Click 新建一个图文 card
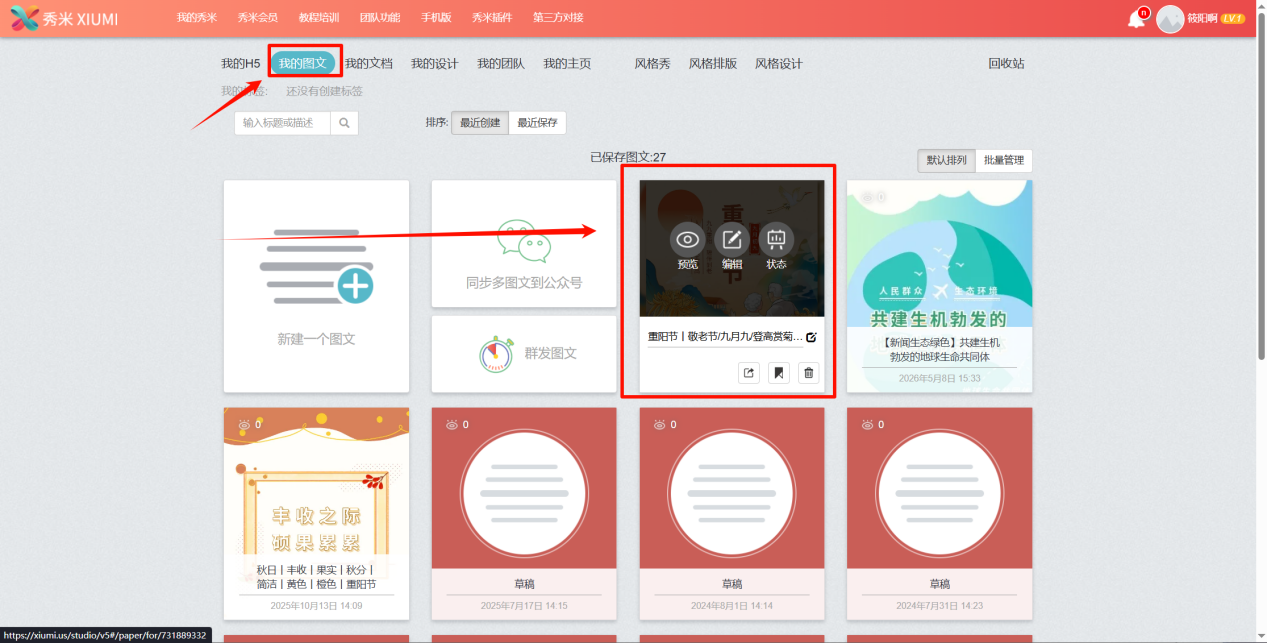This screenshot has width=1267, height=643. click(316, 286)
